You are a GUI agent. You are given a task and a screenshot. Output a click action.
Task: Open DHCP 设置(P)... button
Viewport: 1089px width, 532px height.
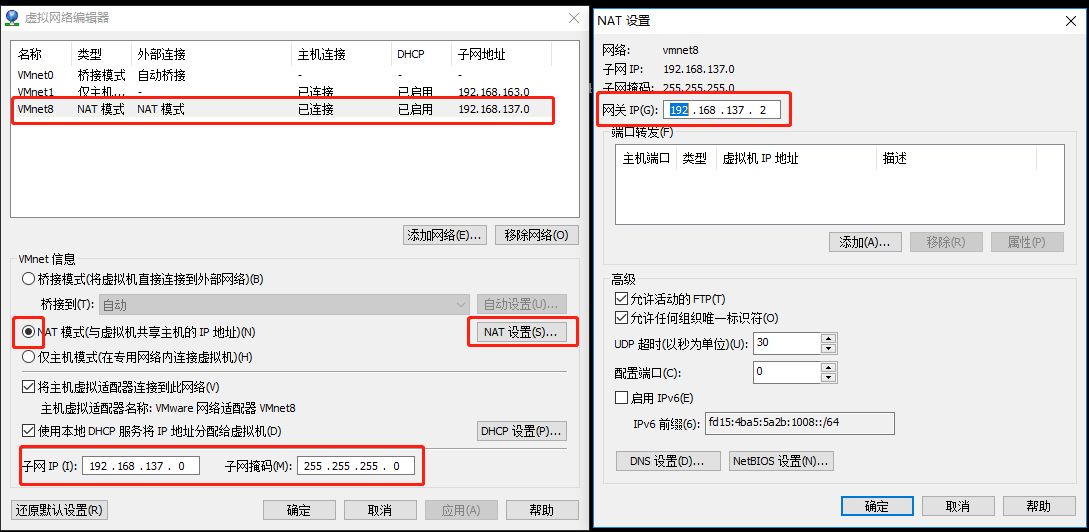point(522,431)
